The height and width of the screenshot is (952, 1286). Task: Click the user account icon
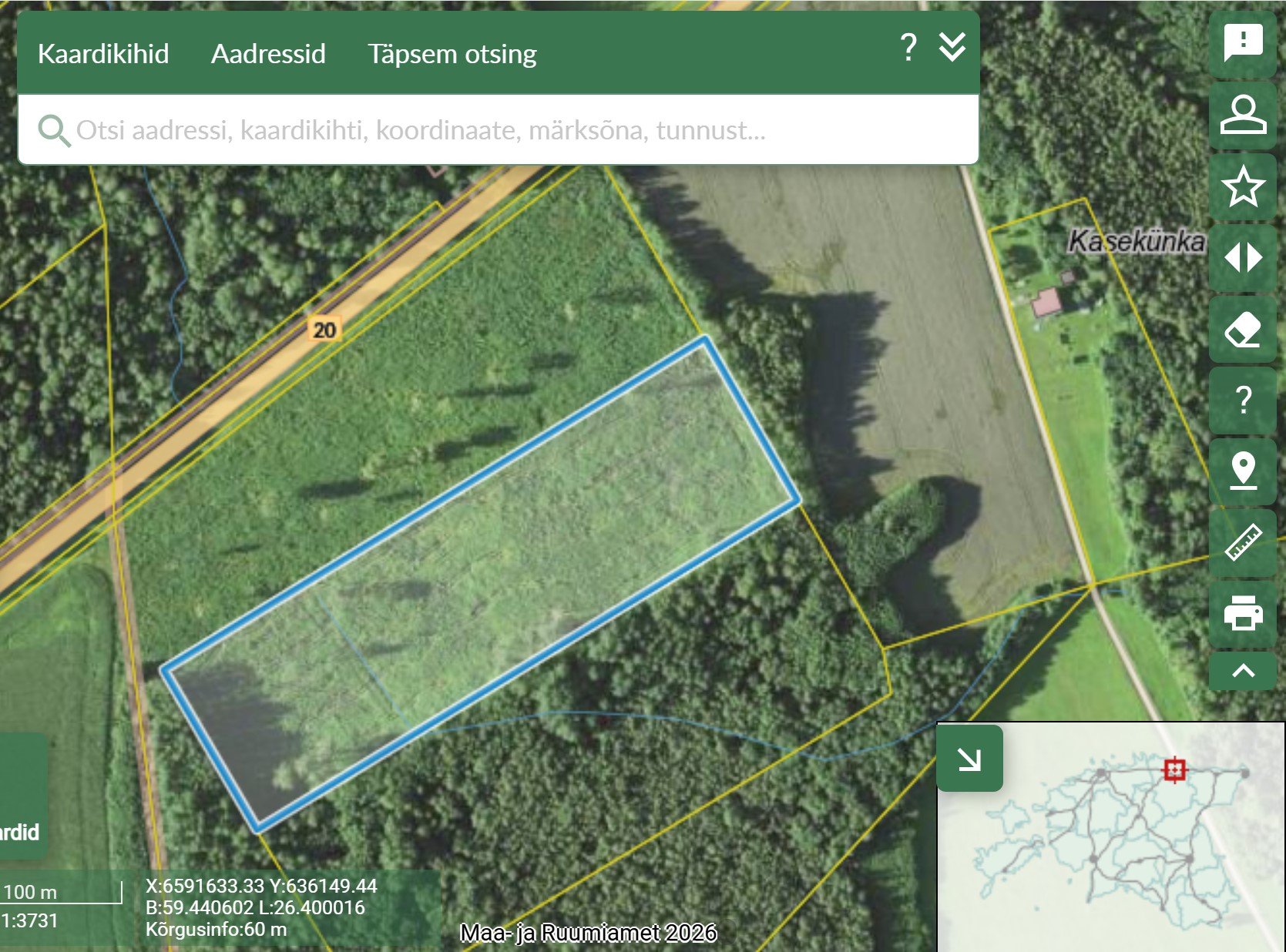point(1243,115)
